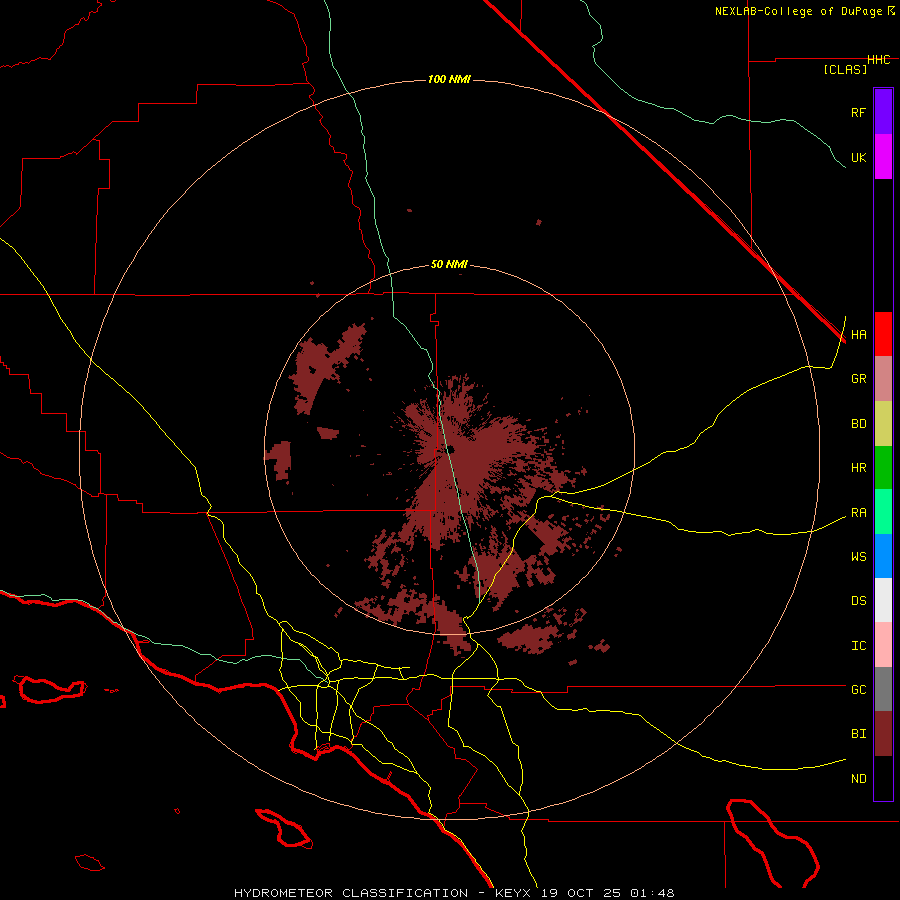900x900 pixels.
Task: Click the HYDROMETEOR CLASSIFICATION caption text
Action: click(x=351, y=893)
